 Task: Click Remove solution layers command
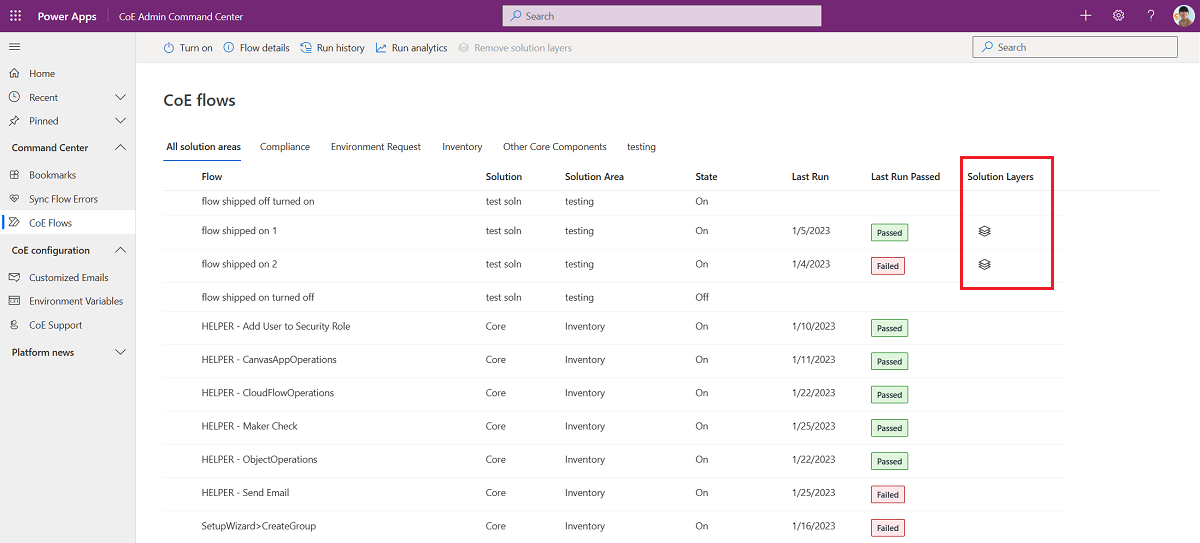(x=515, y=48)
